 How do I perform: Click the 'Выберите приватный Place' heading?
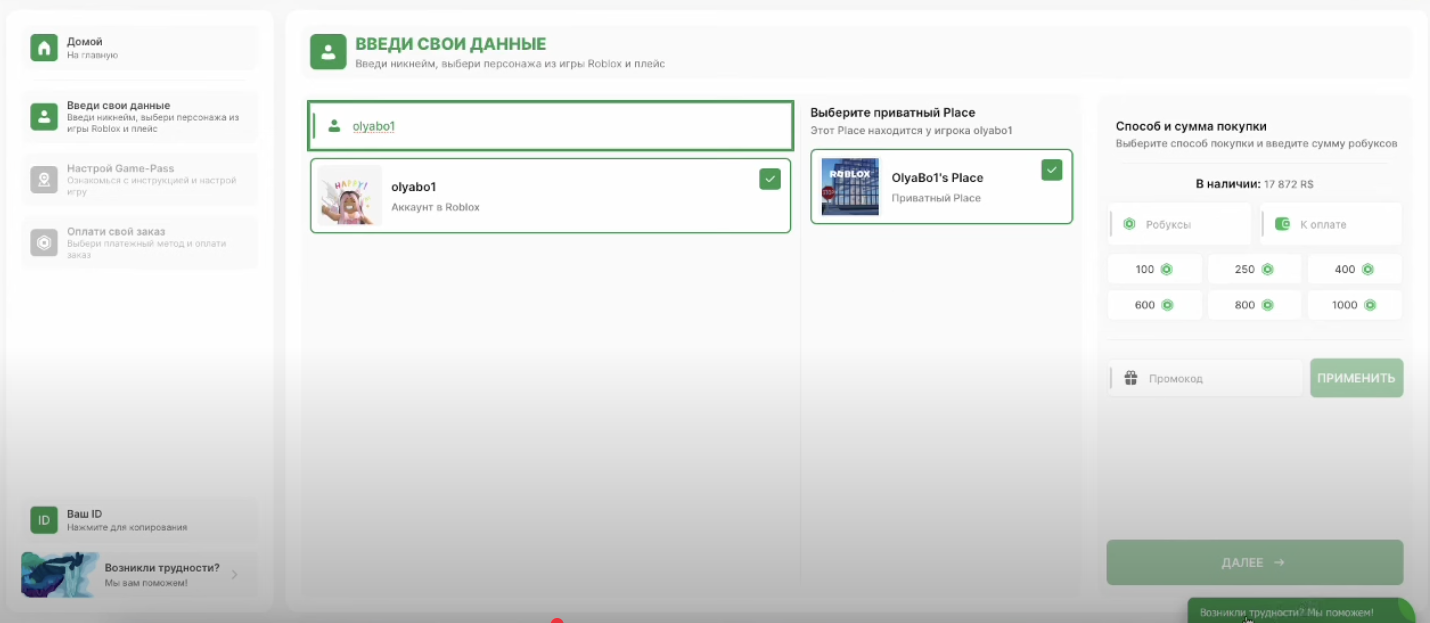(x=893, y=112)
